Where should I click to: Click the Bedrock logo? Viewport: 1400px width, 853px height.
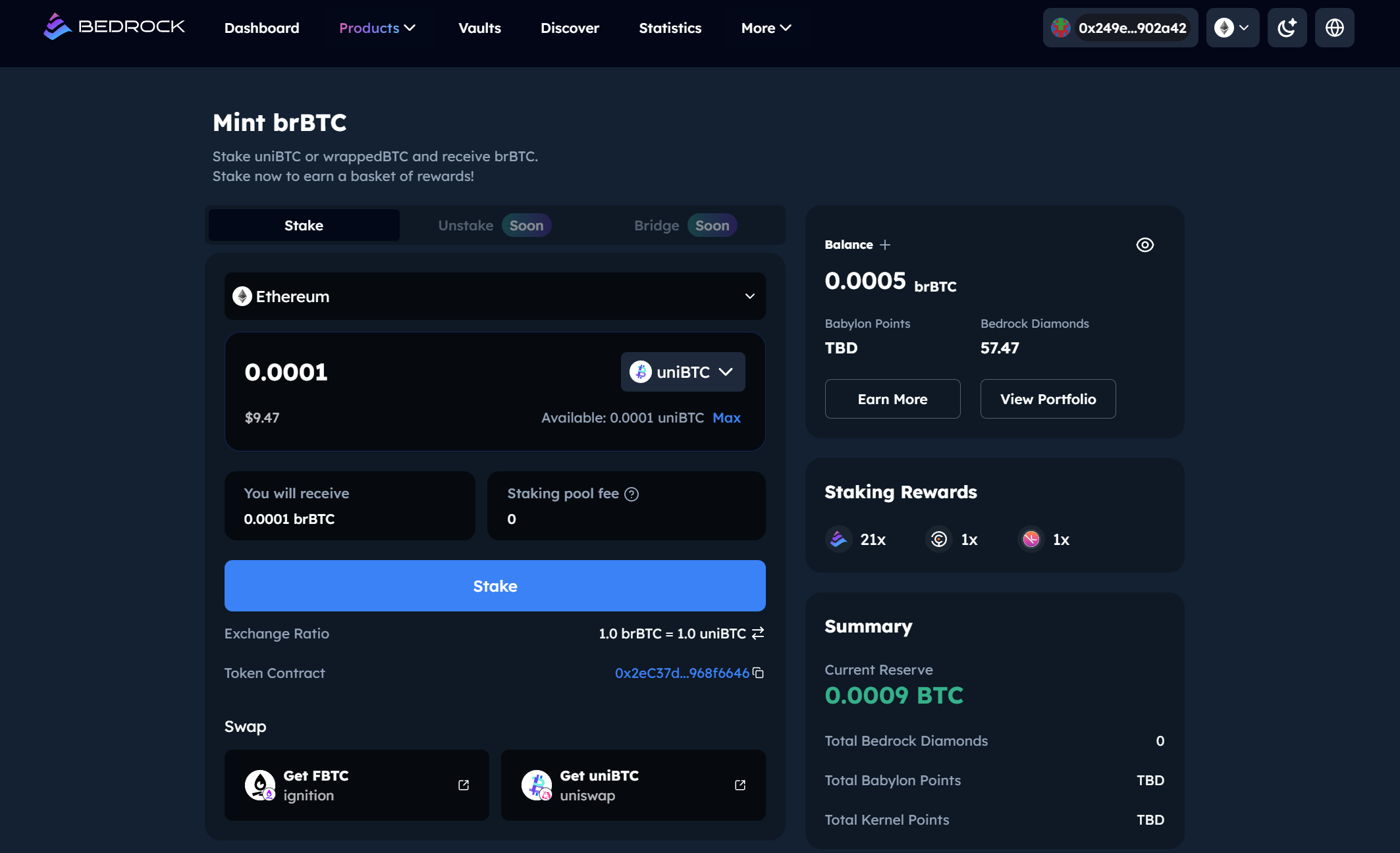pos(114,27)
